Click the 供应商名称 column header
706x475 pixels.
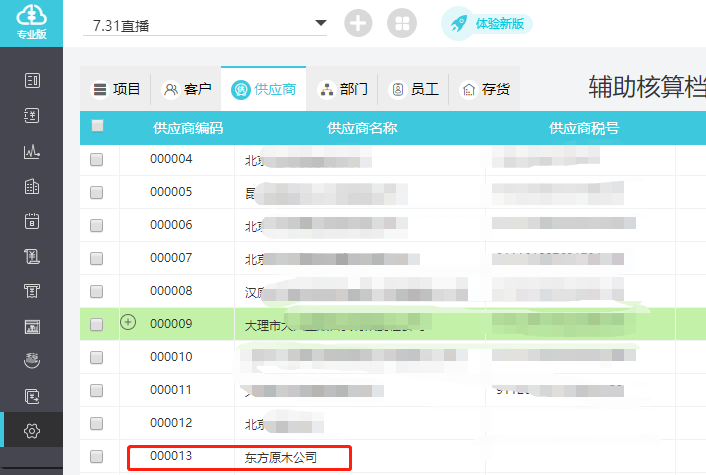pyautogui.click(x=362, y=127)
